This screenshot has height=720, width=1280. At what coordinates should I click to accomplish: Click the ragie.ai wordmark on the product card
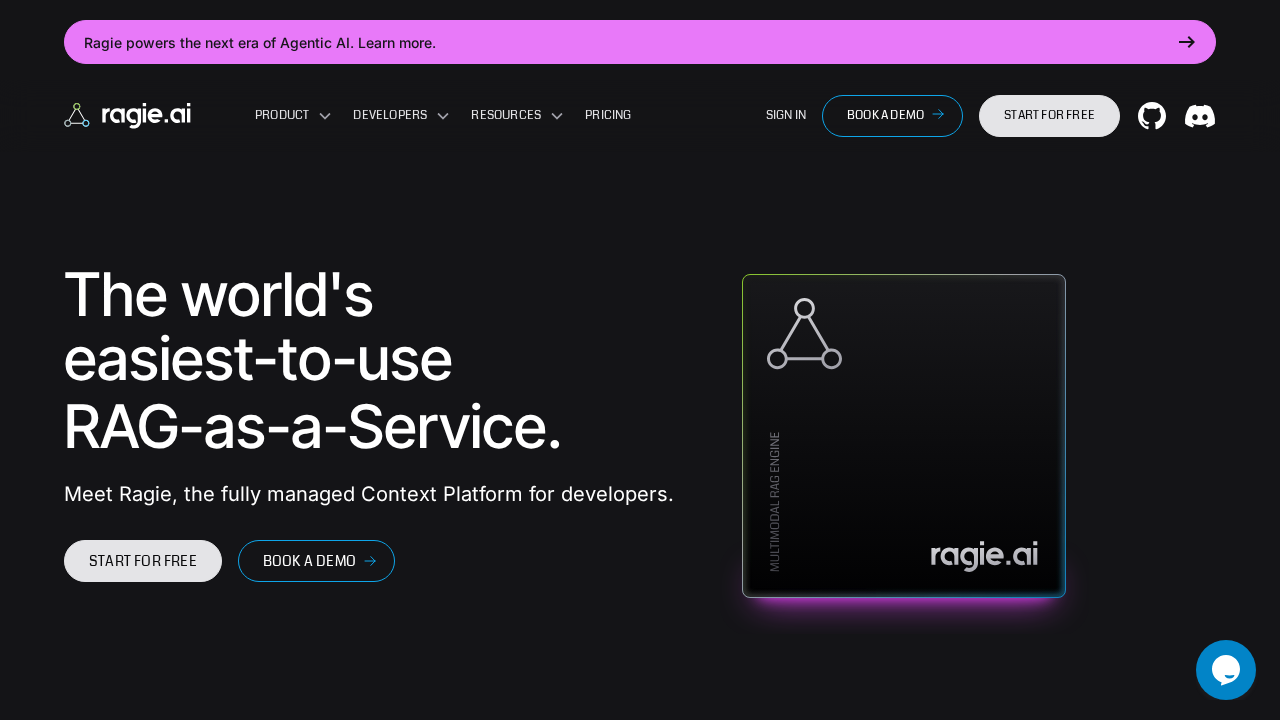click(984, 556)
